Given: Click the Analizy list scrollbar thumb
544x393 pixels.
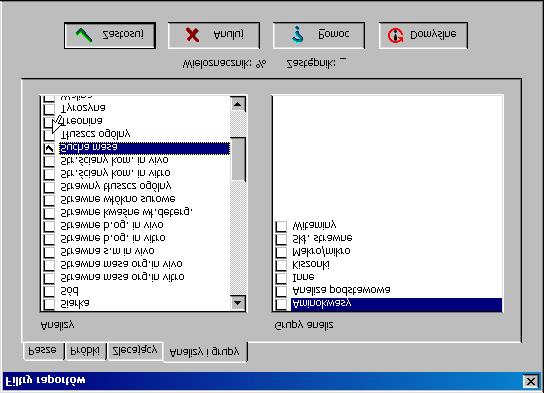Looking at the screenshot, I should [238, 159].
